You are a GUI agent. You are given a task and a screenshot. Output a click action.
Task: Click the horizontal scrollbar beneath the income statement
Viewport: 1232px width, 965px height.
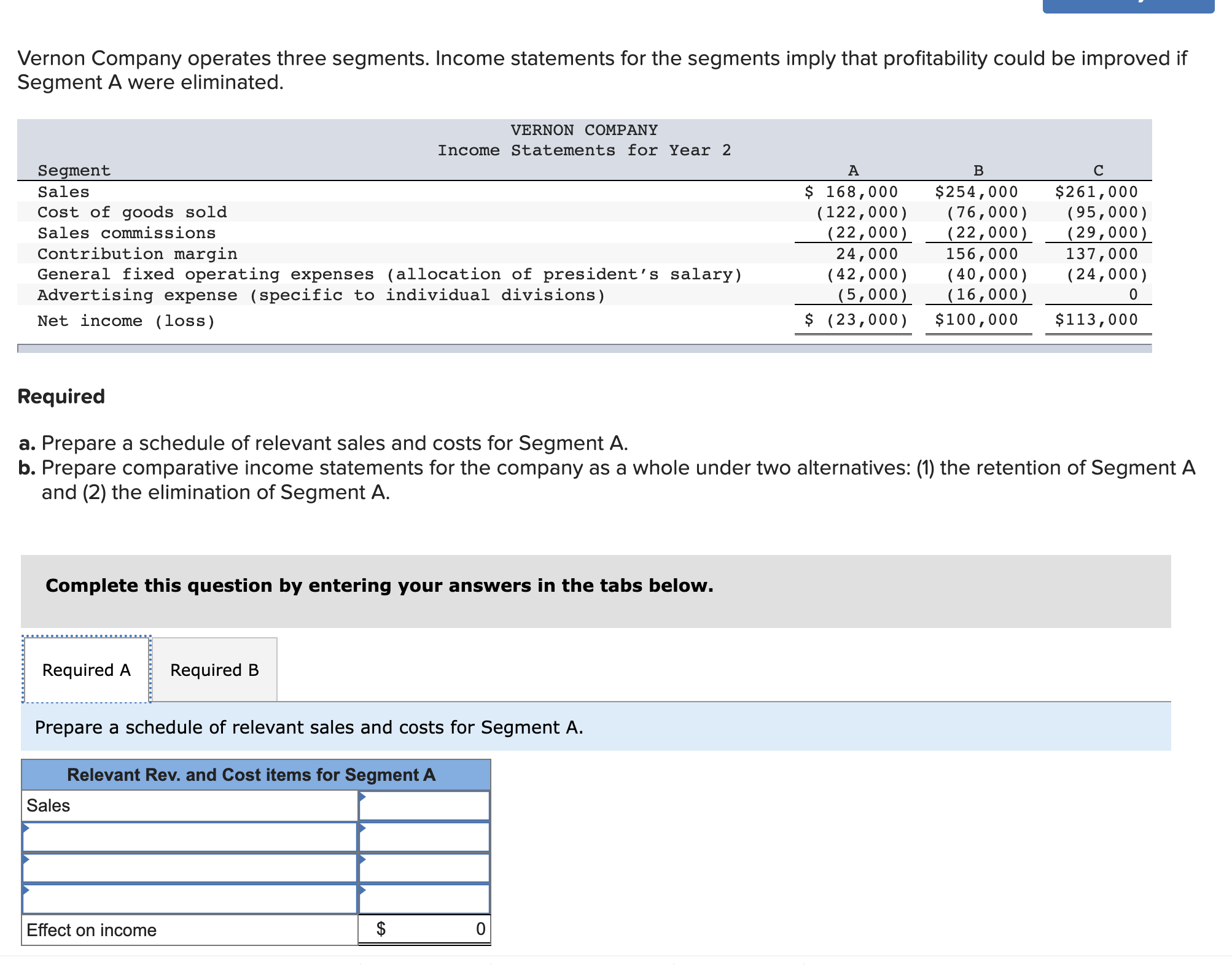(583, 348)
